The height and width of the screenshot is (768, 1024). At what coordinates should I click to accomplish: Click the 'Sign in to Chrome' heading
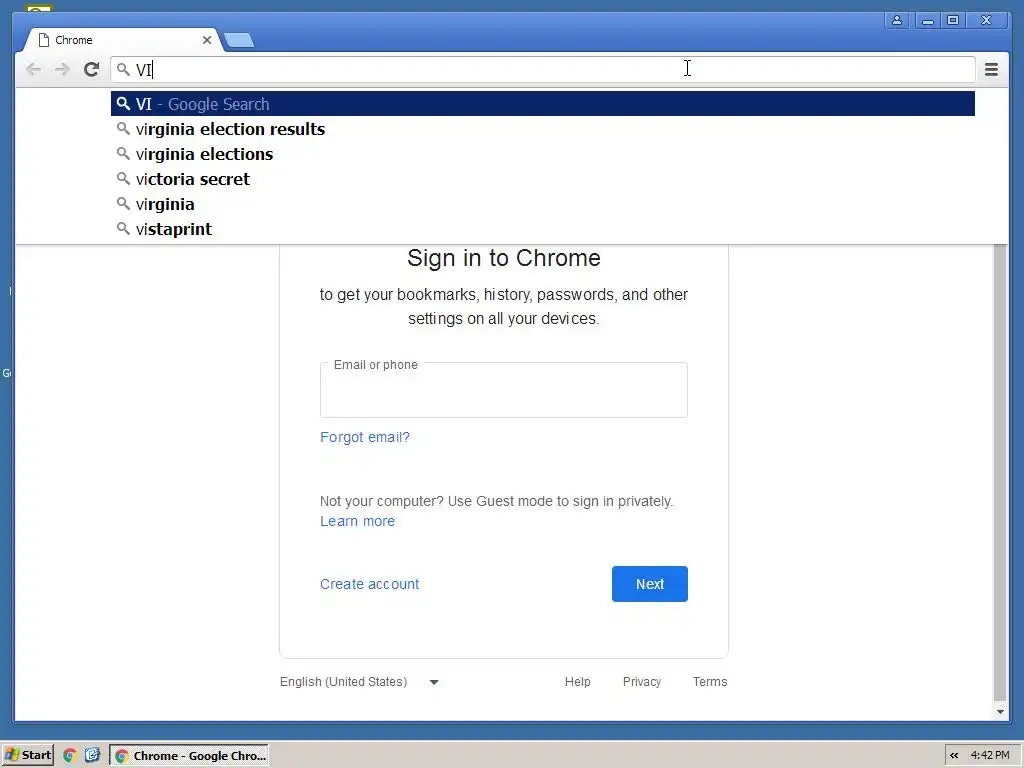pos(504,258)
